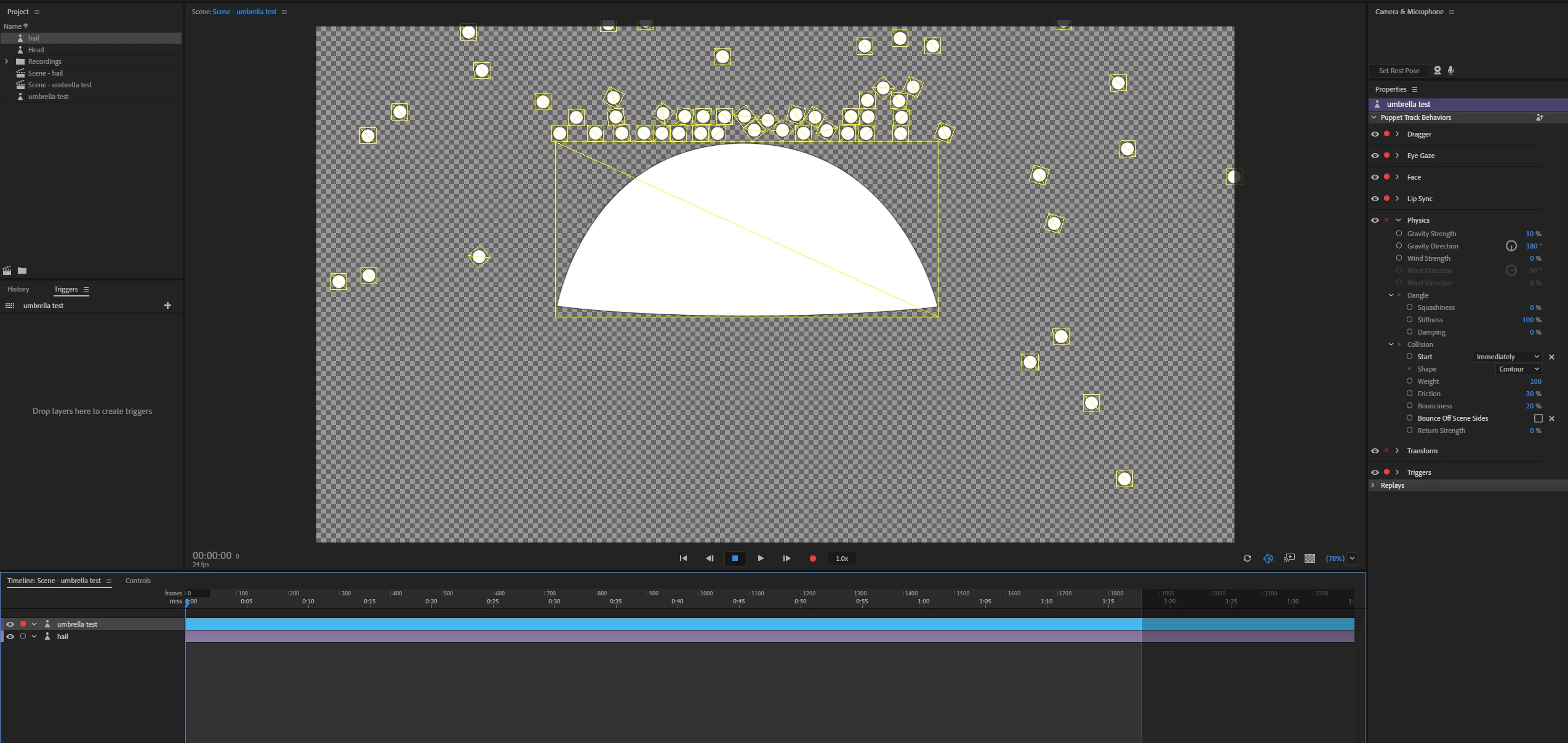Select the Head puppet in Project
Image resolution: width=1568 pixels, height=743 pixels.
pos(36,50)
